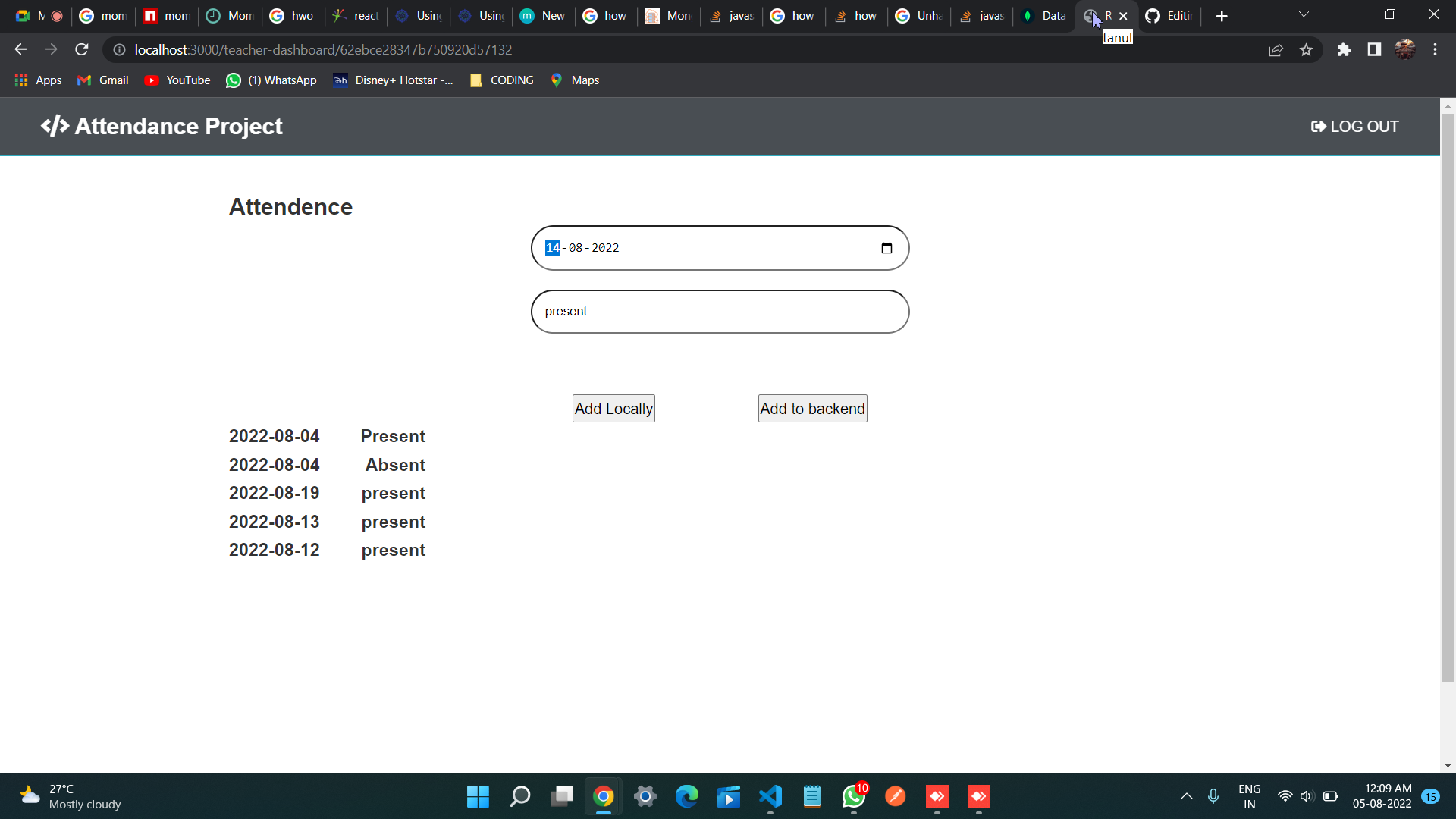Open the date picker calendar icon
The height and width of the screenshot is (819, 1456).
886,248
